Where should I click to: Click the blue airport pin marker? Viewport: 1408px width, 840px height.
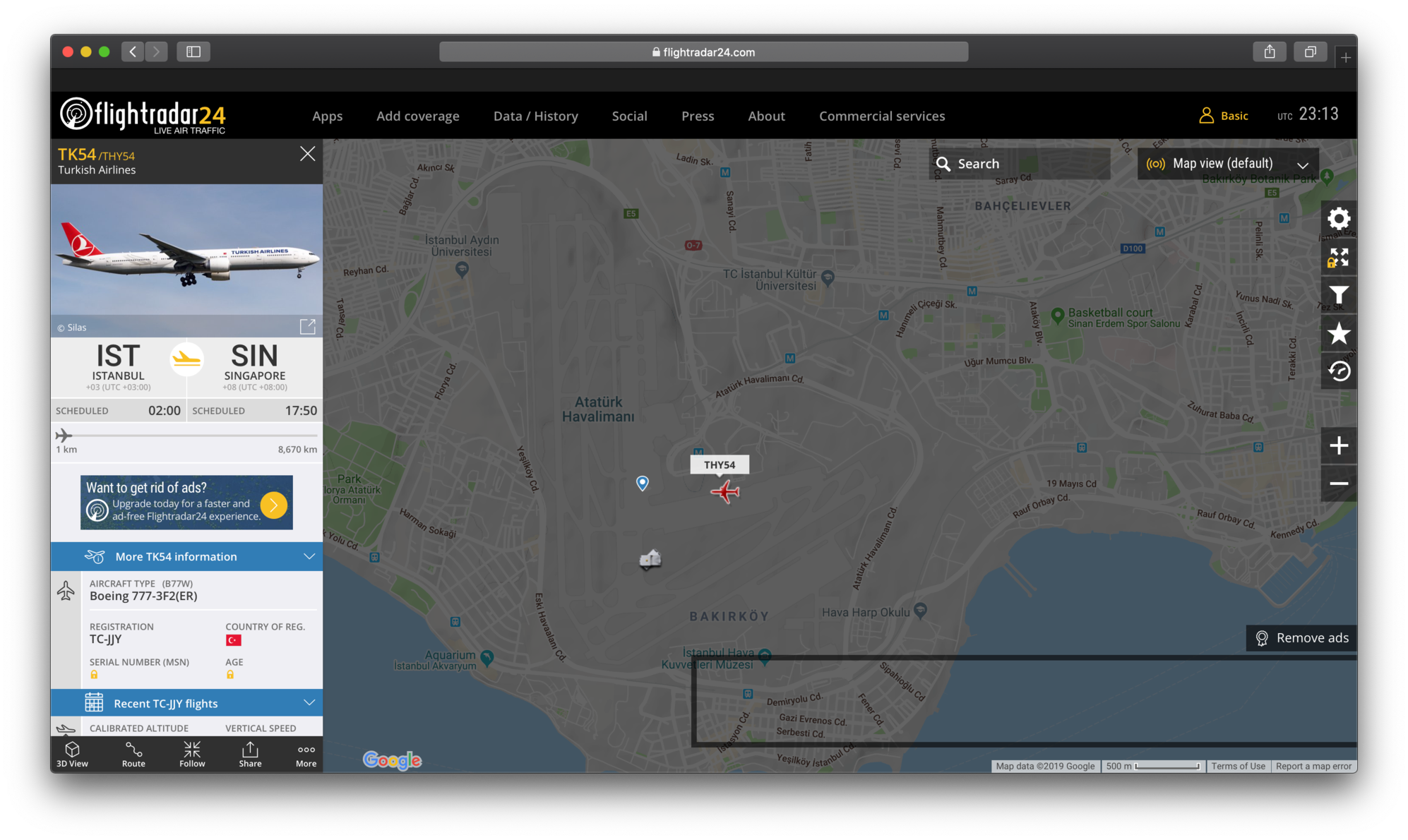(642, 483)
